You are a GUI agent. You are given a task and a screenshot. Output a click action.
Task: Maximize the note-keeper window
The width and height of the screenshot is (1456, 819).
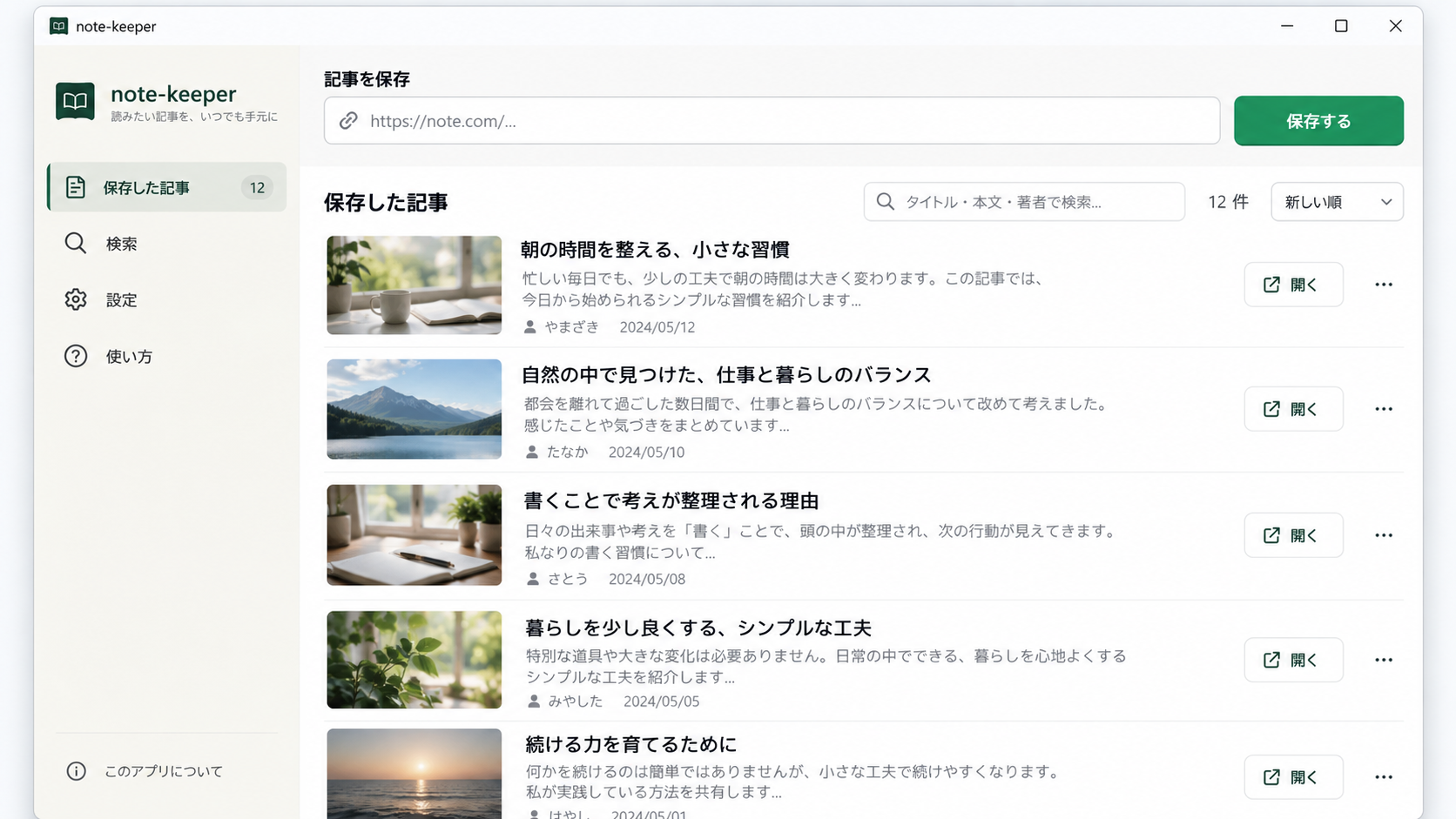click(1341, 26)
